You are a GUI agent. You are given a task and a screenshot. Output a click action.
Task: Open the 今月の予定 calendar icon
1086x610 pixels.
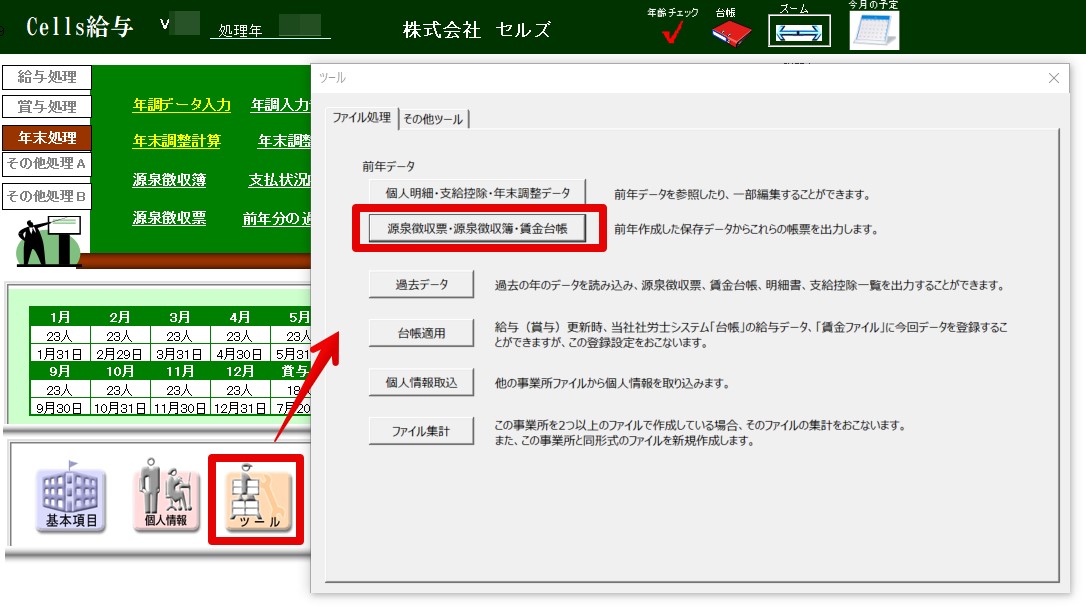(x=874, y=30)
